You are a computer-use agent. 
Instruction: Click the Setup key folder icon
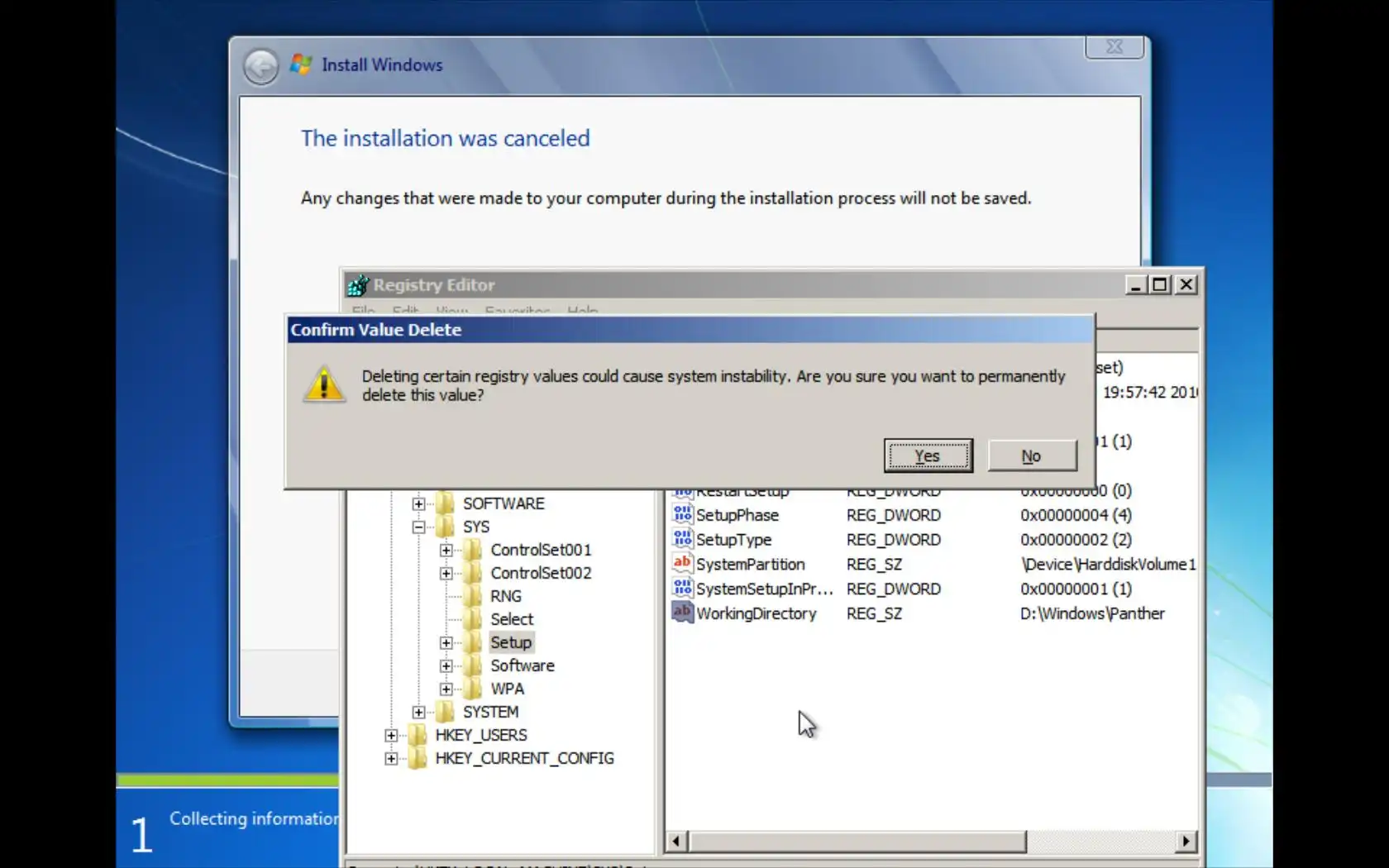click(x=472, y=641)
